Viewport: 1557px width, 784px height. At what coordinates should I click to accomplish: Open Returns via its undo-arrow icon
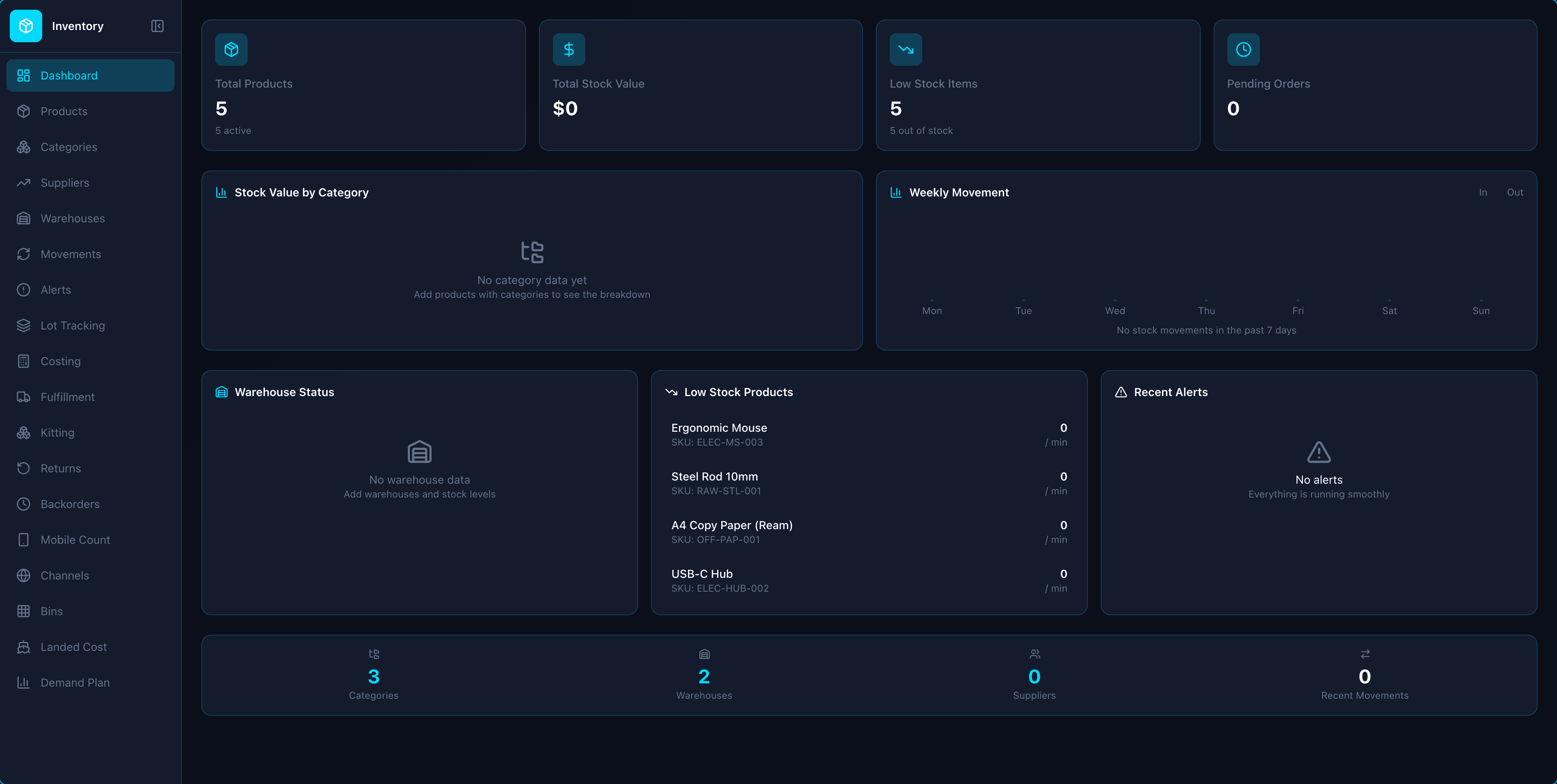pos(24,468)
